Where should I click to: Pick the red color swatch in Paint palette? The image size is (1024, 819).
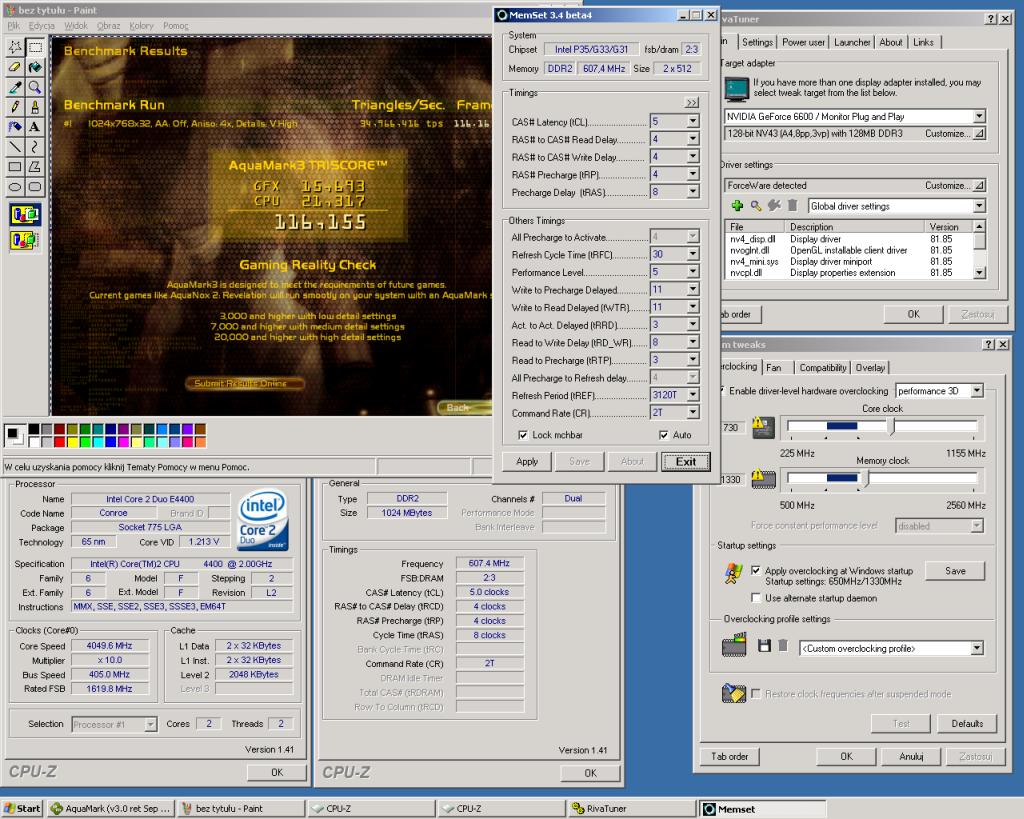(59, 442)
